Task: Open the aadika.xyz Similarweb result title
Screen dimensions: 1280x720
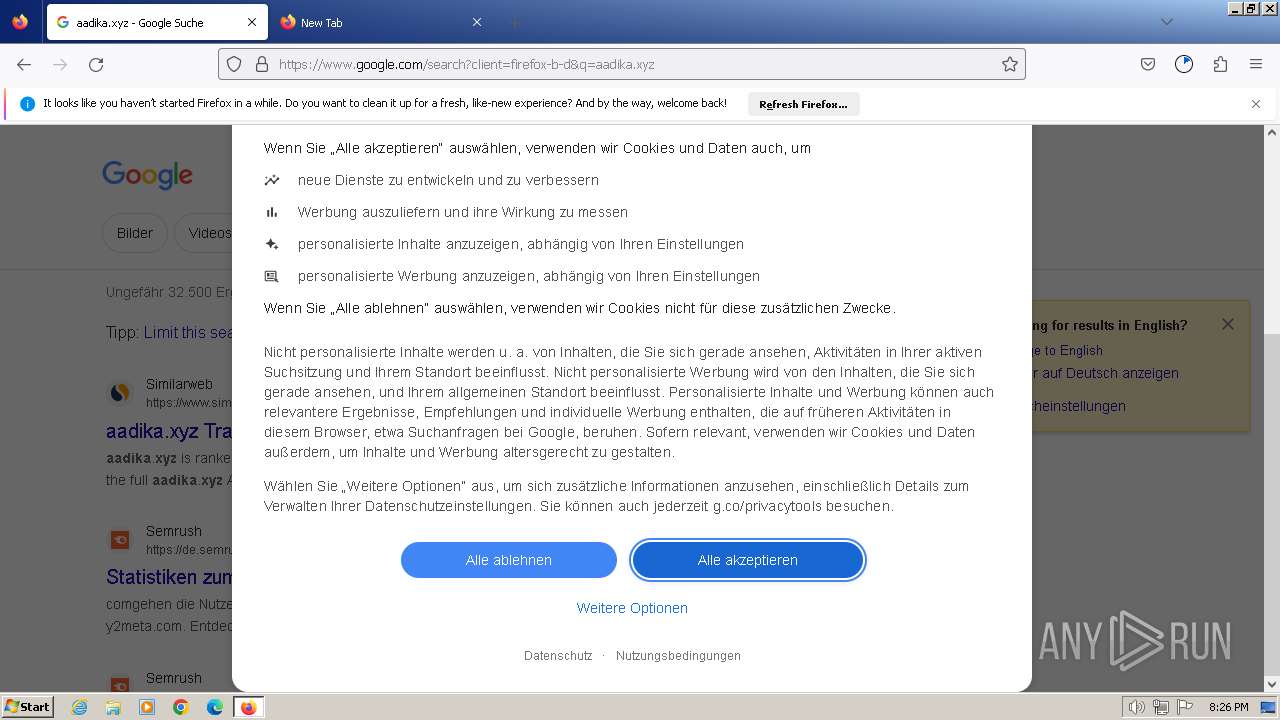Action: point(169,431)
